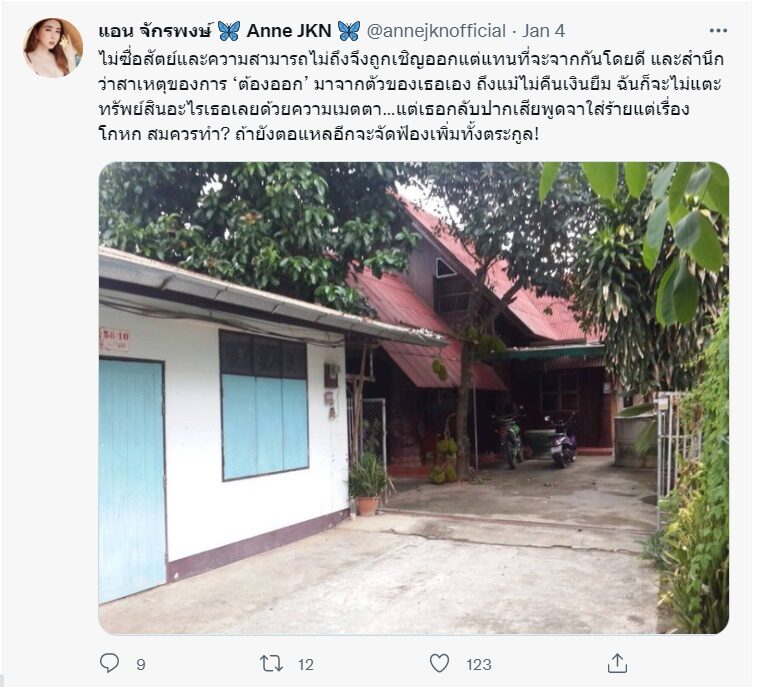
Task: Like the tweet with the heart icon
Action: (x=440, y=663)
